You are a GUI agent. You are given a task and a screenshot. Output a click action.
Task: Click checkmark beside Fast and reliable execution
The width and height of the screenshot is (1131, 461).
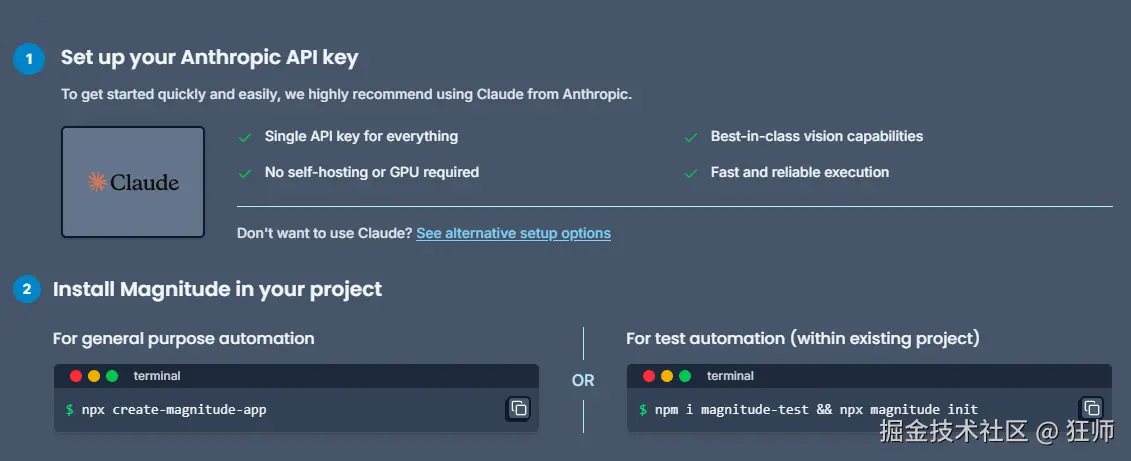tap(690, 173)
